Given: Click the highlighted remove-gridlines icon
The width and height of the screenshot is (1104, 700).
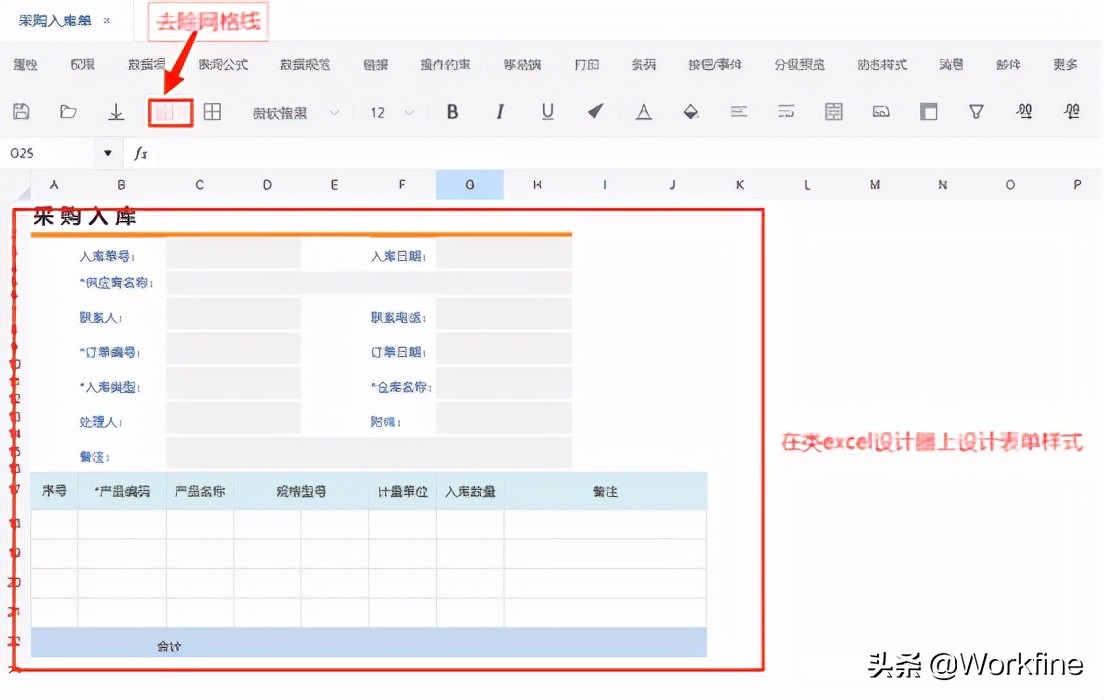Looking at the screenshot, I should 170,112.
